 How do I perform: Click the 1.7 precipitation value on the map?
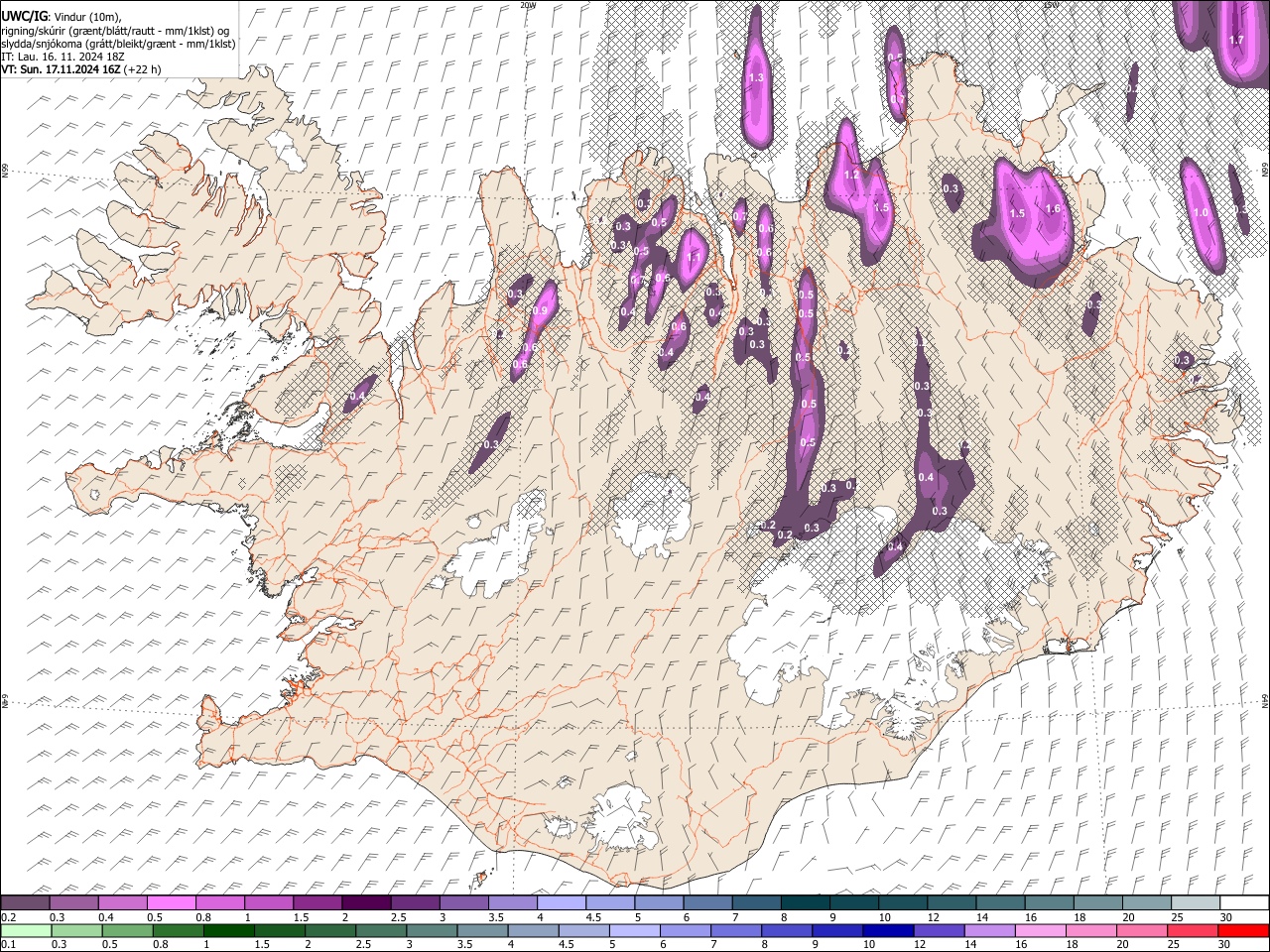pyautogui.click(x=1236, y=40)
